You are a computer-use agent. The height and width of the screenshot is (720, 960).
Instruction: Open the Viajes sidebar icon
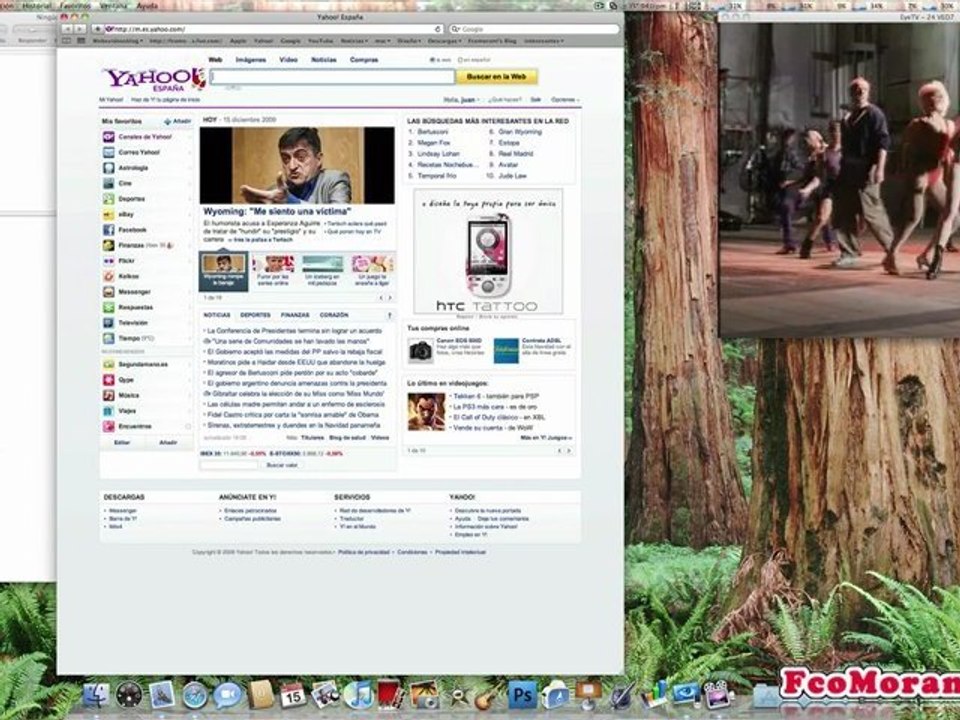click(108, 411)
